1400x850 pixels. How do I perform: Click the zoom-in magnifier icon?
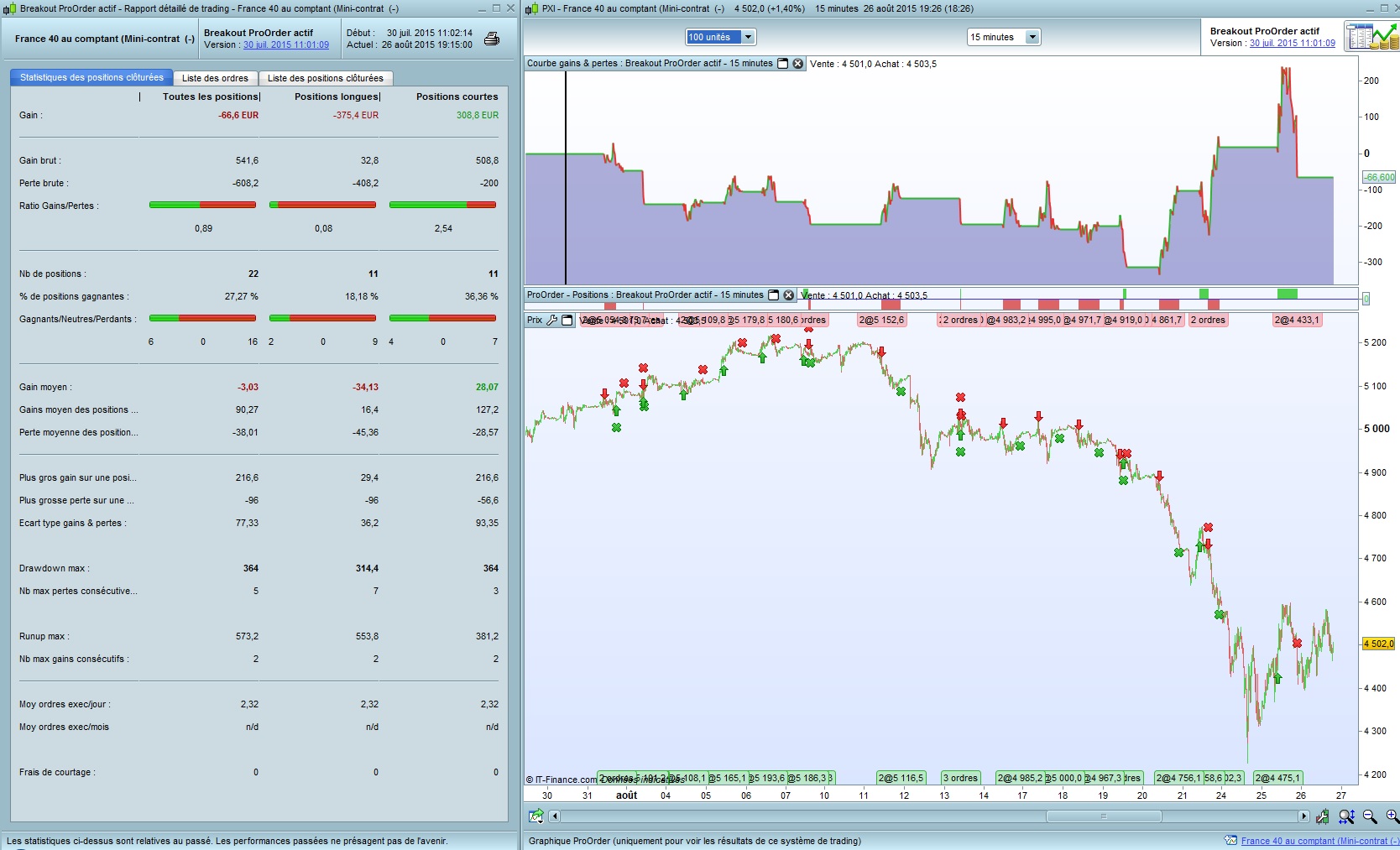coord(1392,816)
